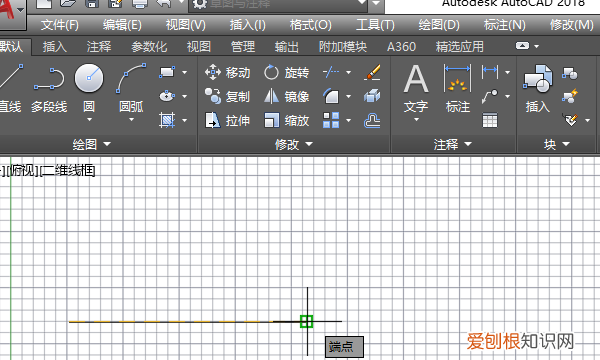This screenshot has width=600, height=360.
Task: Switch to the 参数化 ribbon tab
Action: [x=149, y=47]
